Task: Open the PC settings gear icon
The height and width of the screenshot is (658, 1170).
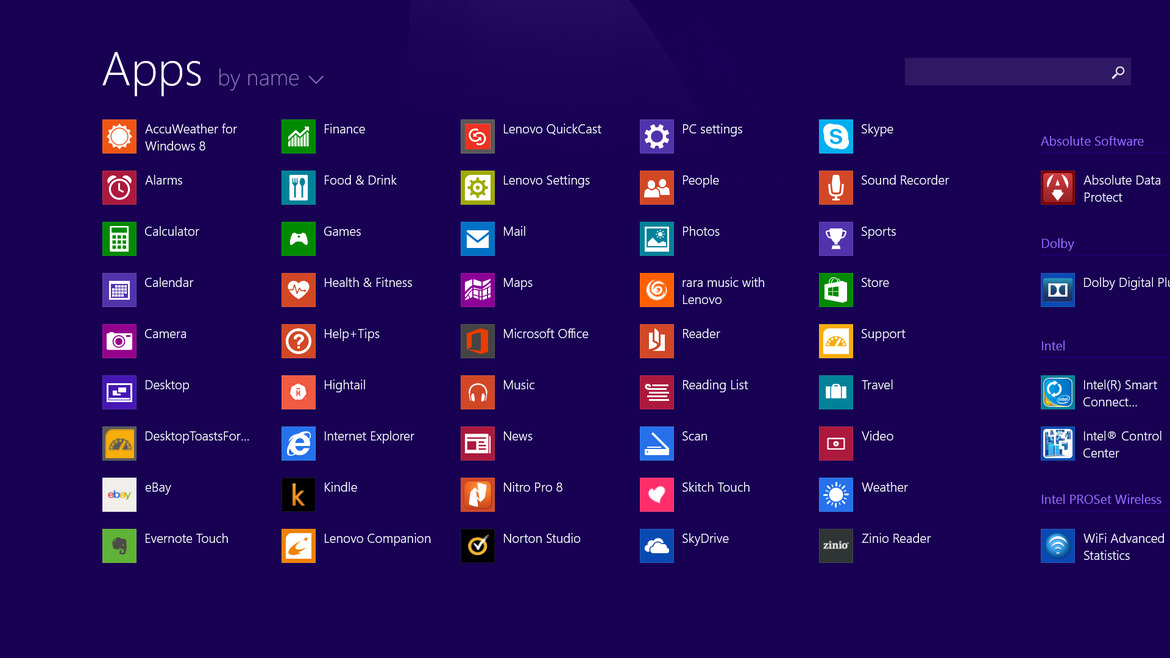Action: pyautogui.click(x=657, y=137)
